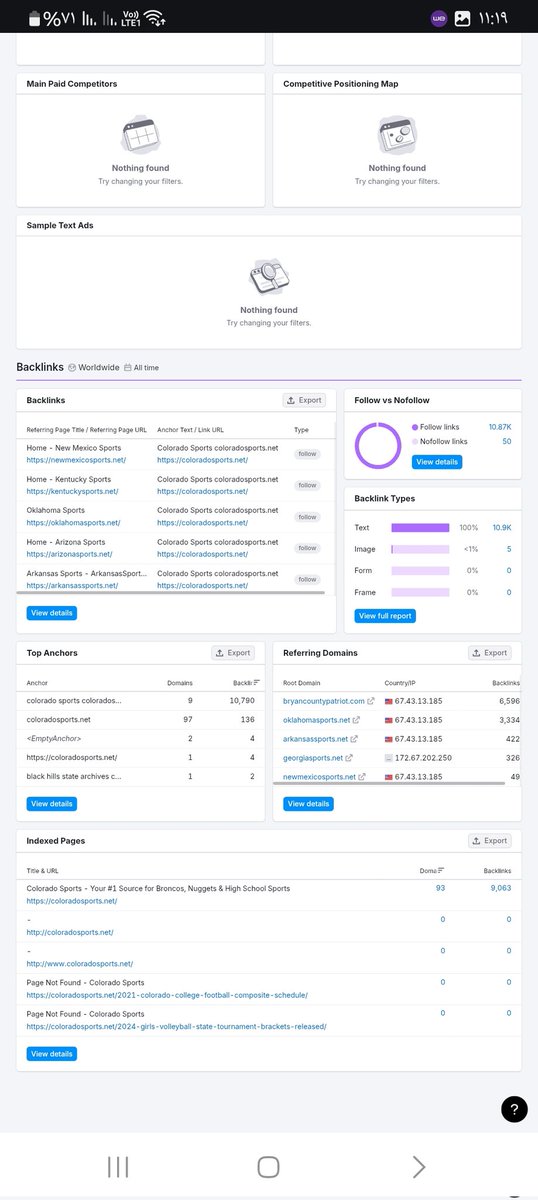Viewport: 538px width, 1200px height.
Task: Sort Top Anchors by Backlinks column icon
Action: [x=257, y=682]
